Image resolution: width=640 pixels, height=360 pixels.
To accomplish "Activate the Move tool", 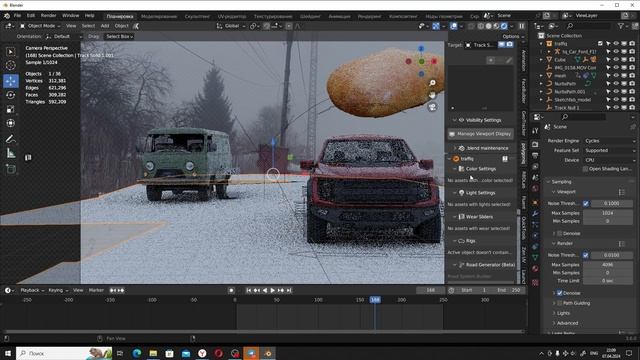I will click(x=11, y=81).
